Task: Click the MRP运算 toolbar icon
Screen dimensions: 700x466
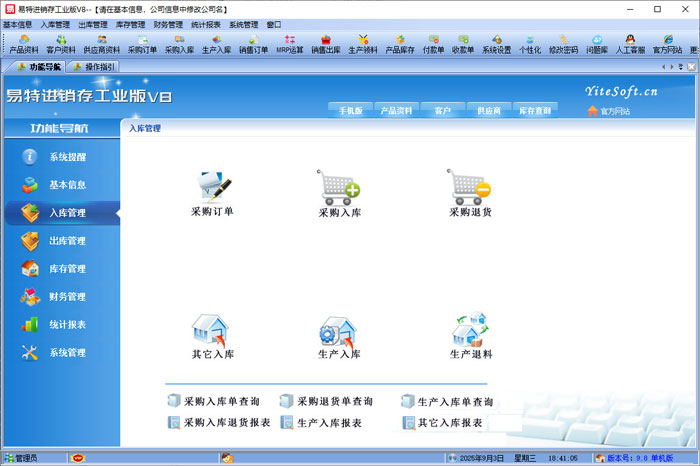Action: click(x=289, y=44)
